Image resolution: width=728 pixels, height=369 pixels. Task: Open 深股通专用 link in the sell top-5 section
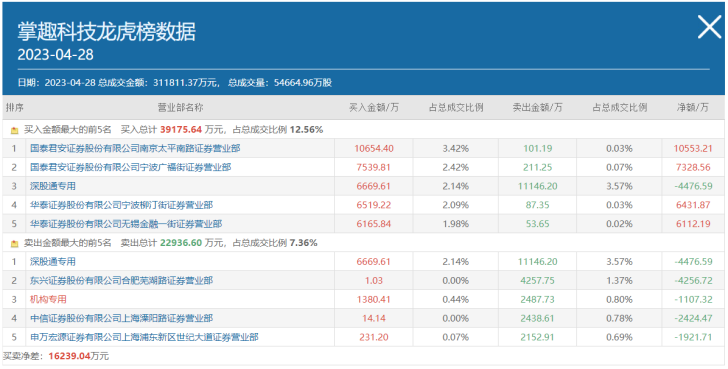pyautogui.click(x=52, y=262)
